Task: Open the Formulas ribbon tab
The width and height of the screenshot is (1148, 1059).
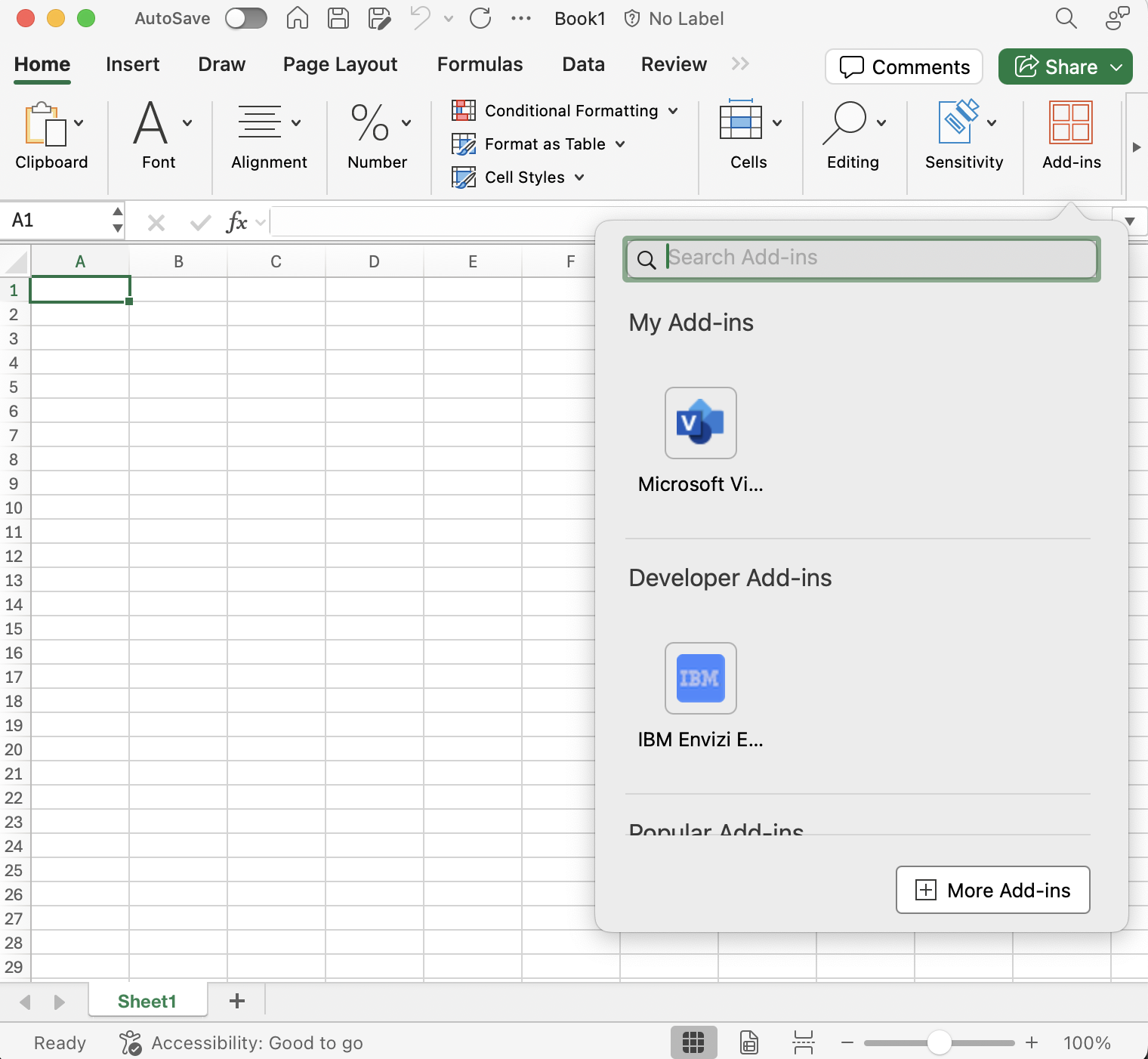Action: click(480, 64)
